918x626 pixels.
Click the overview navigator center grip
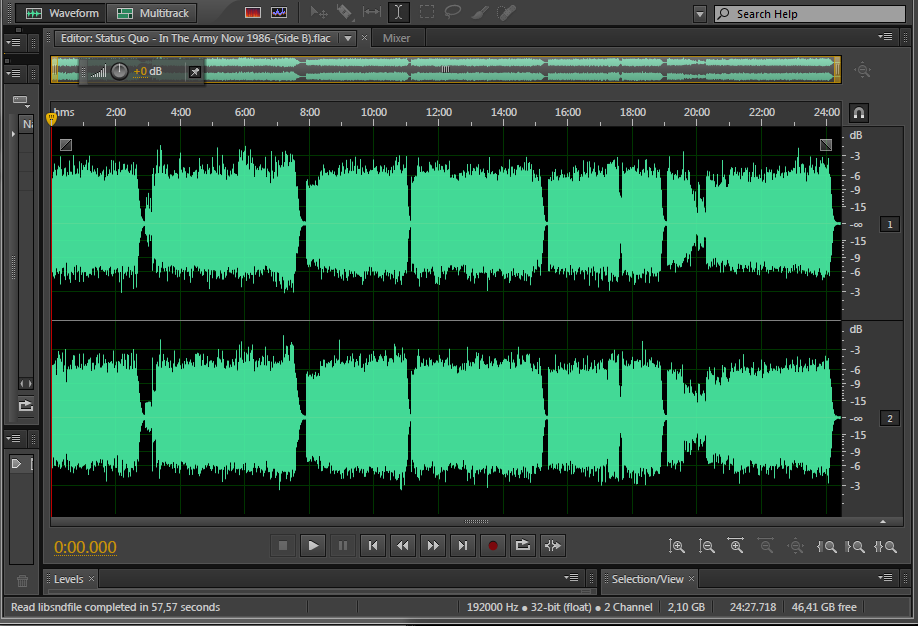tap(446, 69)
